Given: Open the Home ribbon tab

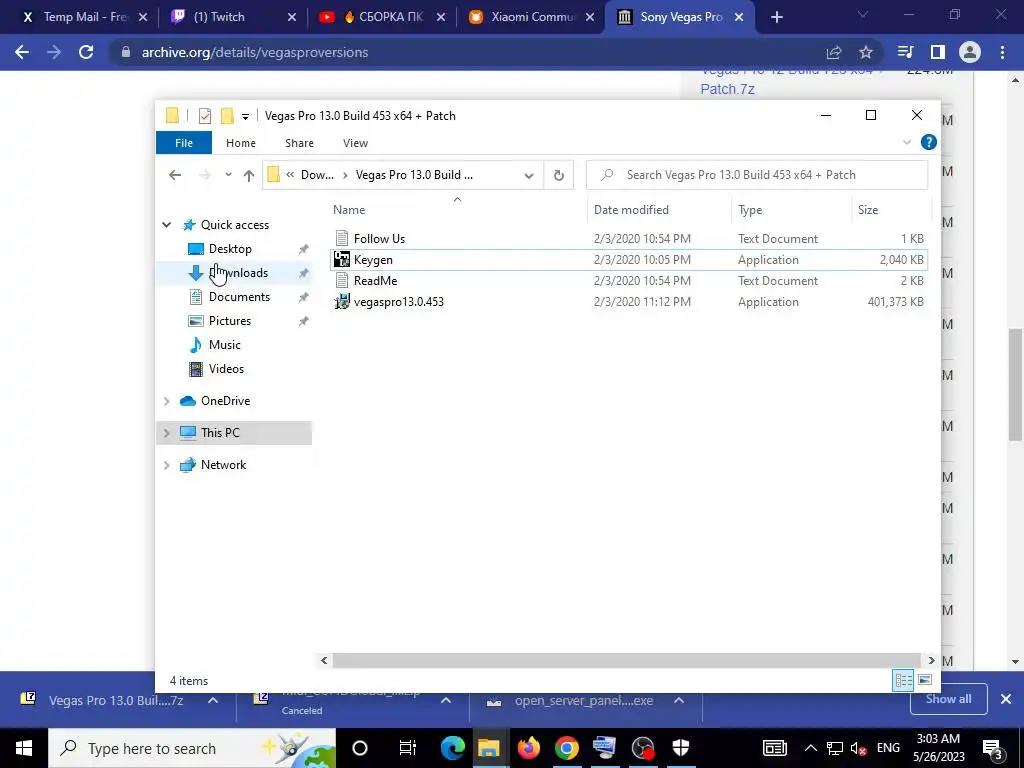Looking at the screenshot, I should coord(240,142).
